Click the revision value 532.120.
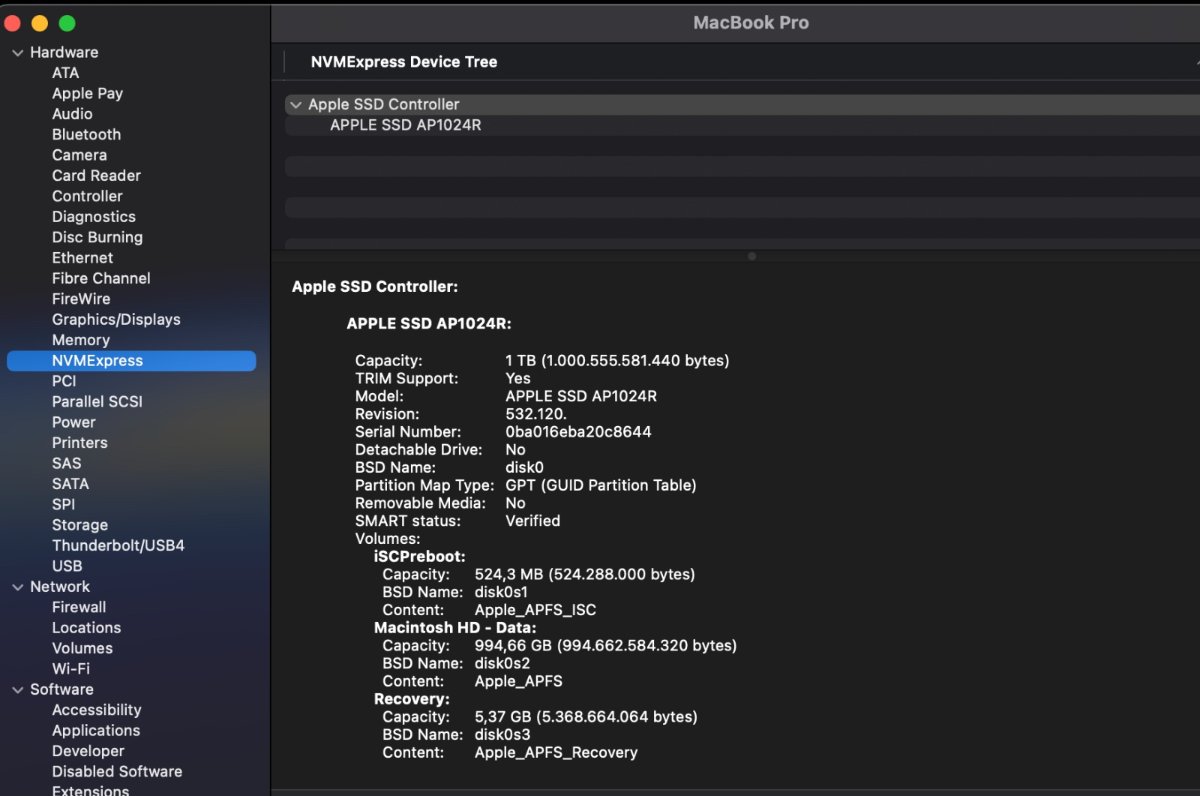This screenshot has width=1200, height=796. click(x=536, y=414)
